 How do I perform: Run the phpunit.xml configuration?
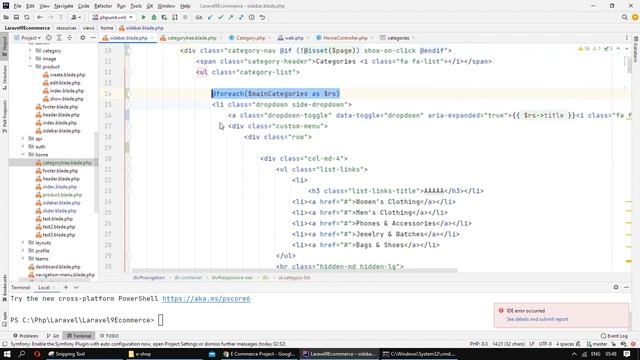(x=143, y=18)
